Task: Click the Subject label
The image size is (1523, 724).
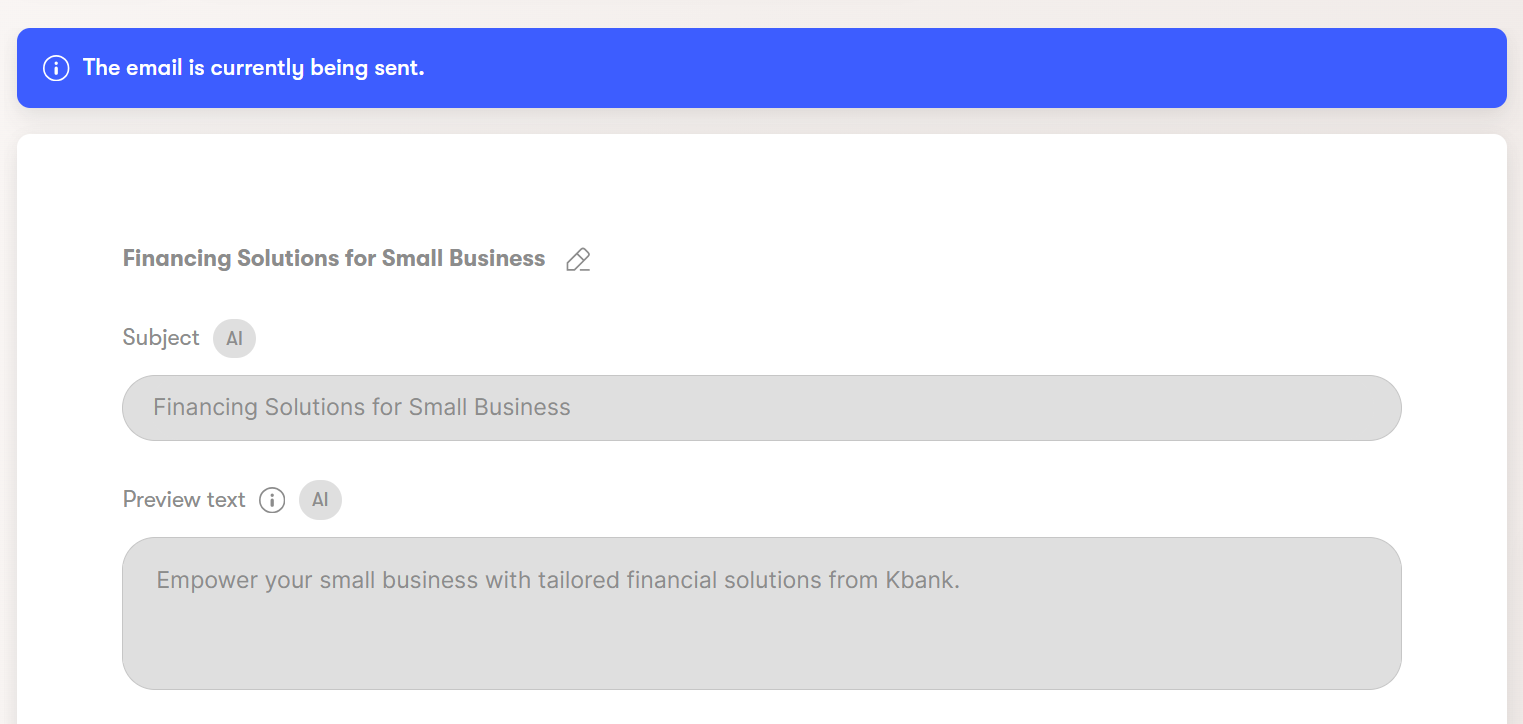Action: point(161,338)
